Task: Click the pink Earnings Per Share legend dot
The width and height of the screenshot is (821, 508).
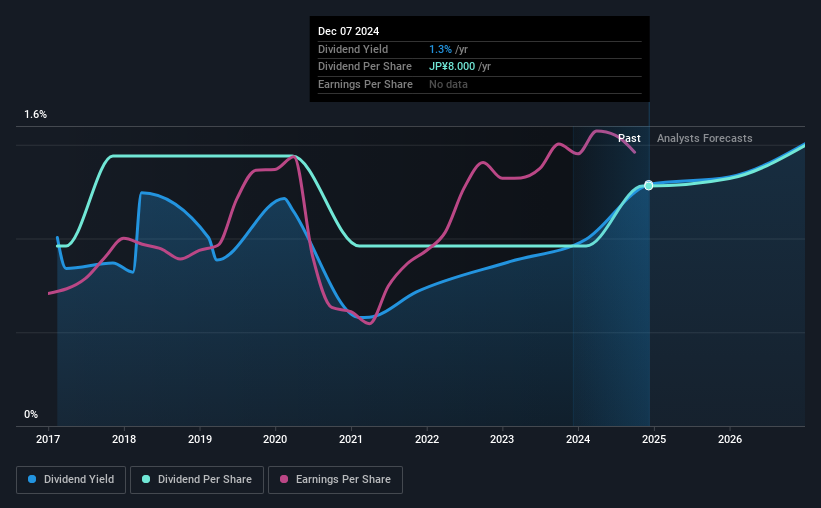Action: [x=284, y=479]
